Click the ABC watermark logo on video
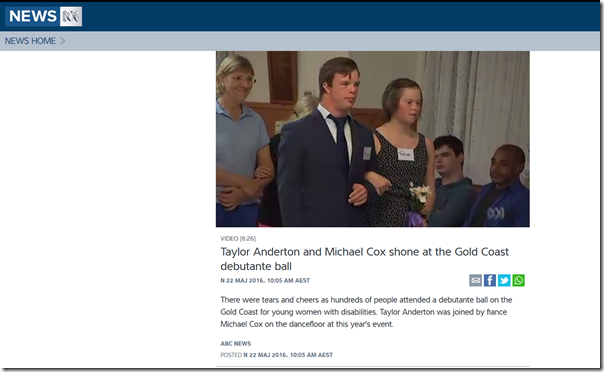This screenshot has height=372, width=604. point(495,213)
